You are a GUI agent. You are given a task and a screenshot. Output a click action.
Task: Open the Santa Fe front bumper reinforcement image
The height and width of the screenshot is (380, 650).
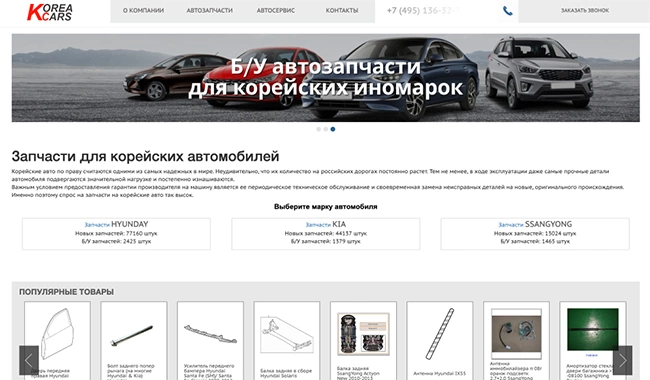pyautogui.click(x=210, y=334)
